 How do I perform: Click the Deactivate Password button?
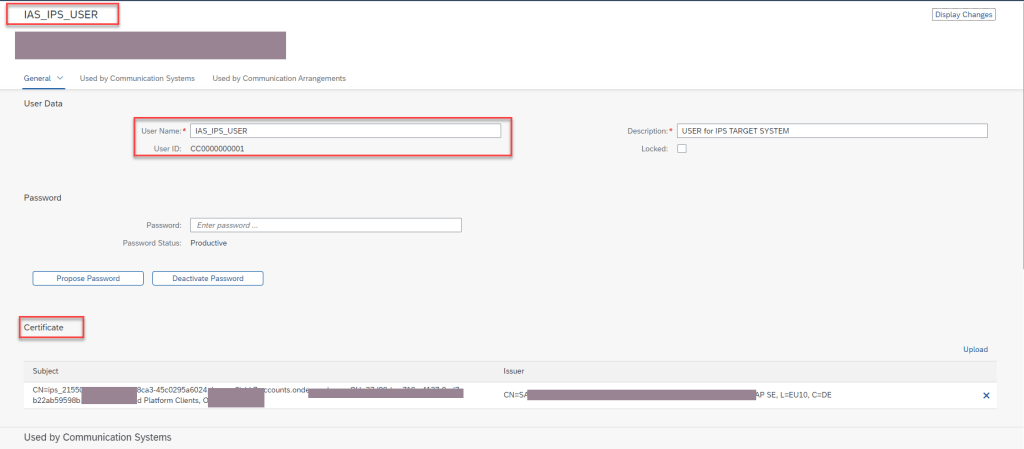[x=207, y=278]
